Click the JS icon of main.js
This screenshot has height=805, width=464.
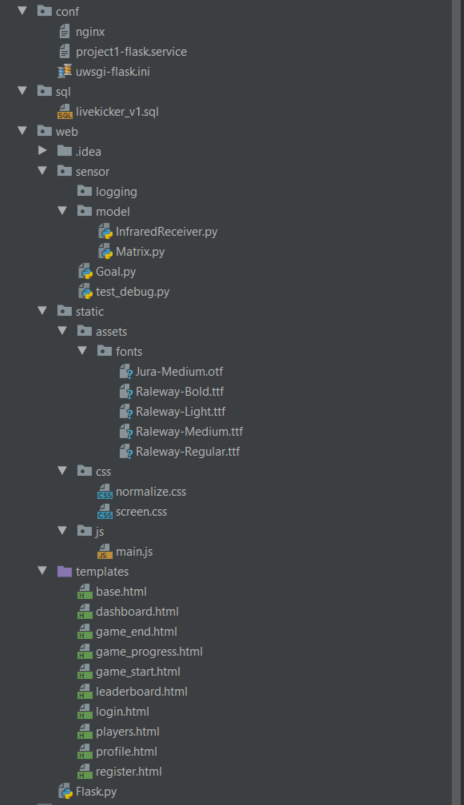(x=105, y=552)
